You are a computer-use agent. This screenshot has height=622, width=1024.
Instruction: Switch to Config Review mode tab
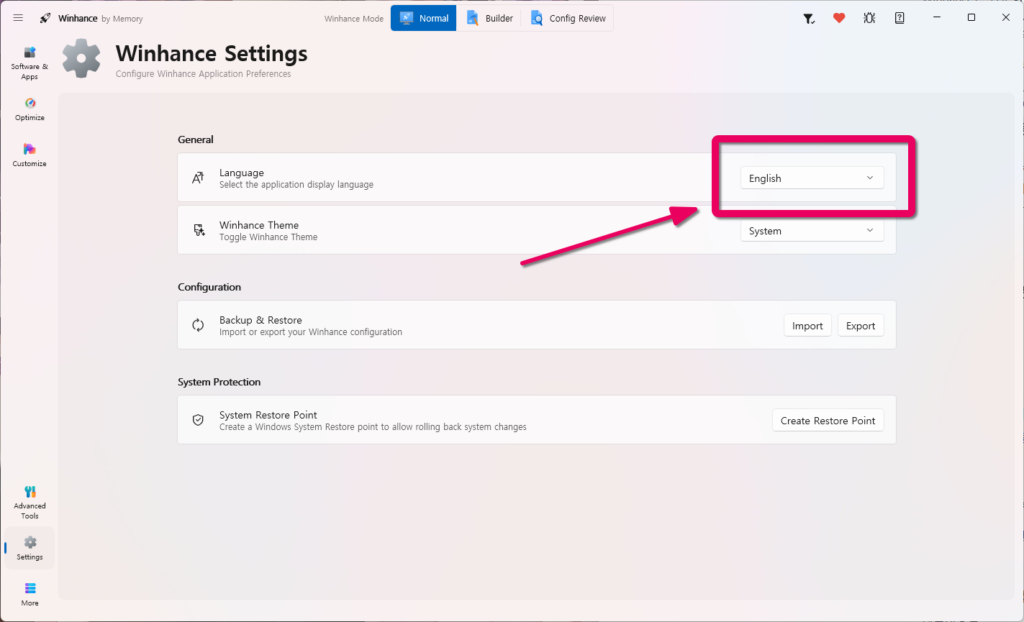[568, 18]
